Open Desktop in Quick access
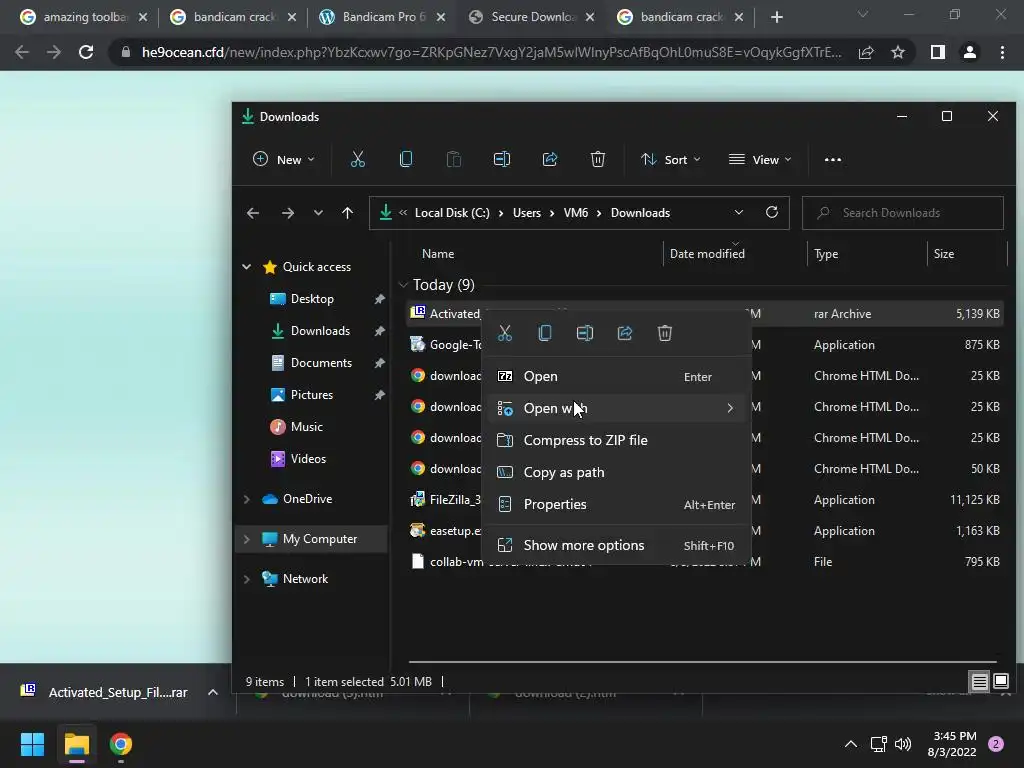Image resolution: width=1024 pixels, height=768 pixels. (x=312, y=298)
